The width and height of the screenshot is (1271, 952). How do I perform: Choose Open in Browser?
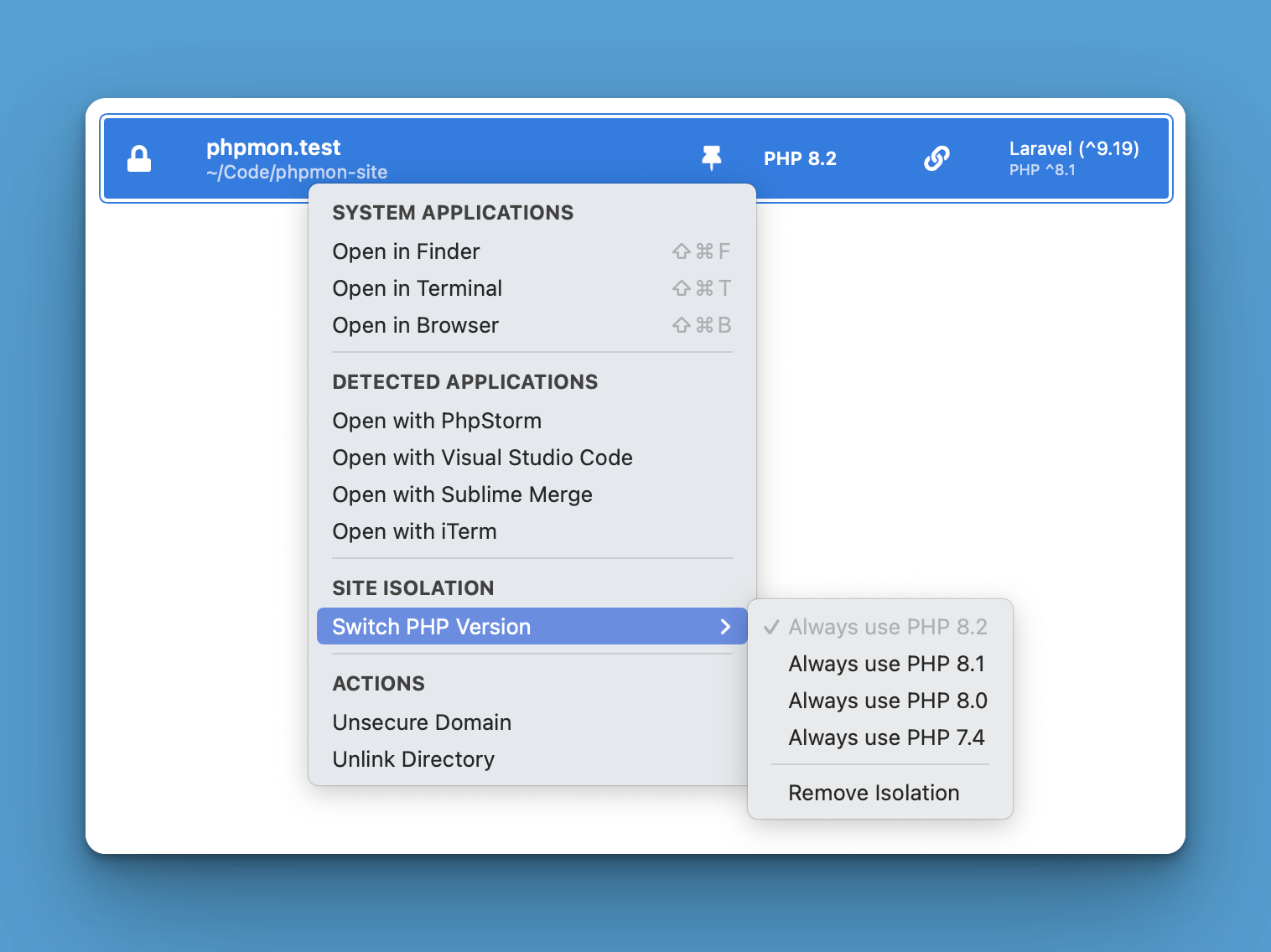point(532,325)
